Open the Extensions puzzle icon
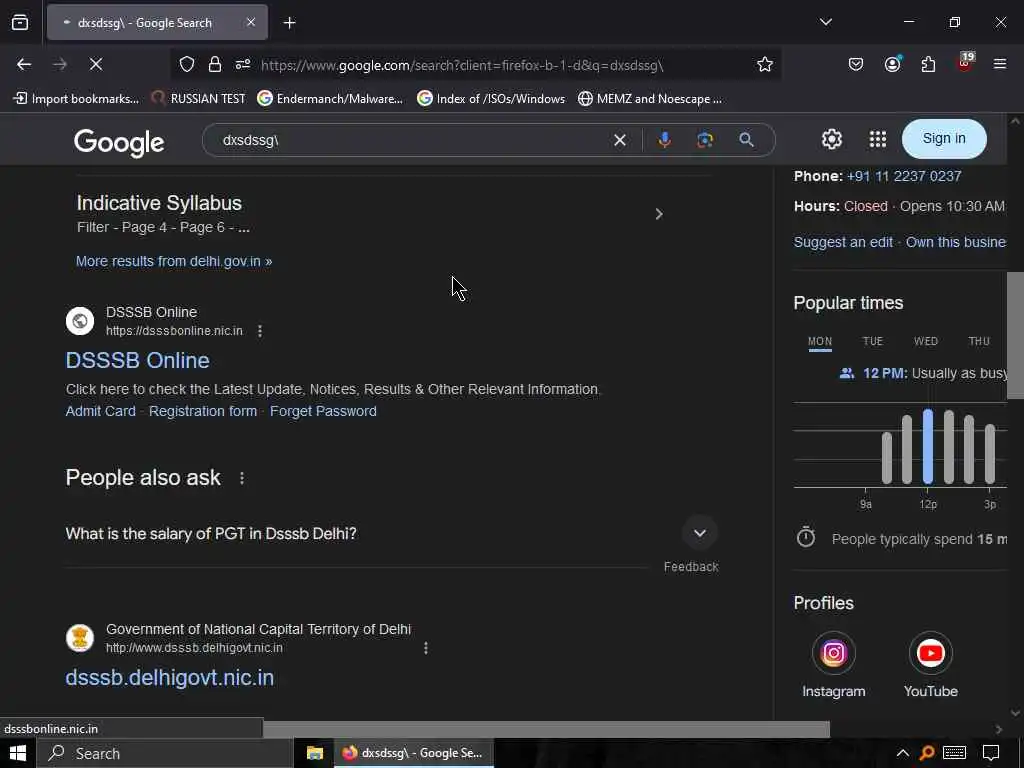The height and width of the screenshot is (768, 1024). [928, 64]
